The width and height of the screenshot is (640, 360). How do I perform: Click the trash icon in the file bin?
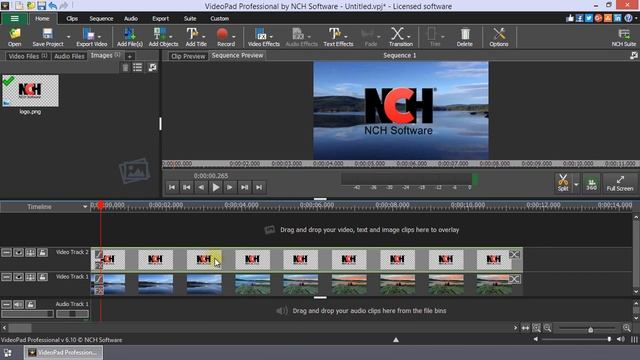pyautogui.click(x=125, y=67)
